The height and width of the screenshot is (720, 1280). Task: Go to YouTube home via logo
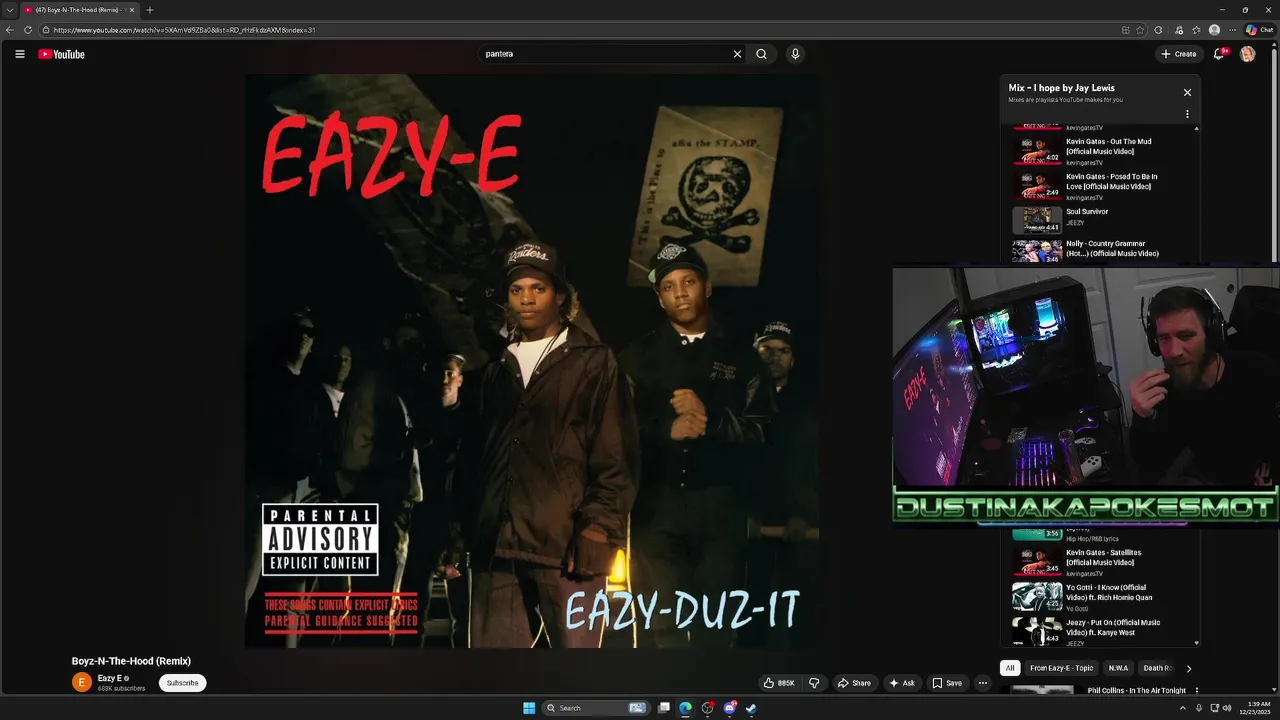click(x=61, y=54)
